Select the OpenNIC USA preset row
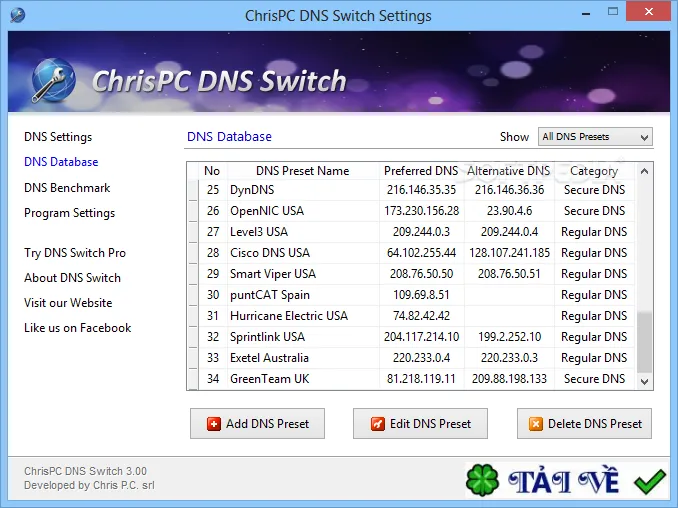 (x=411, y=211)
